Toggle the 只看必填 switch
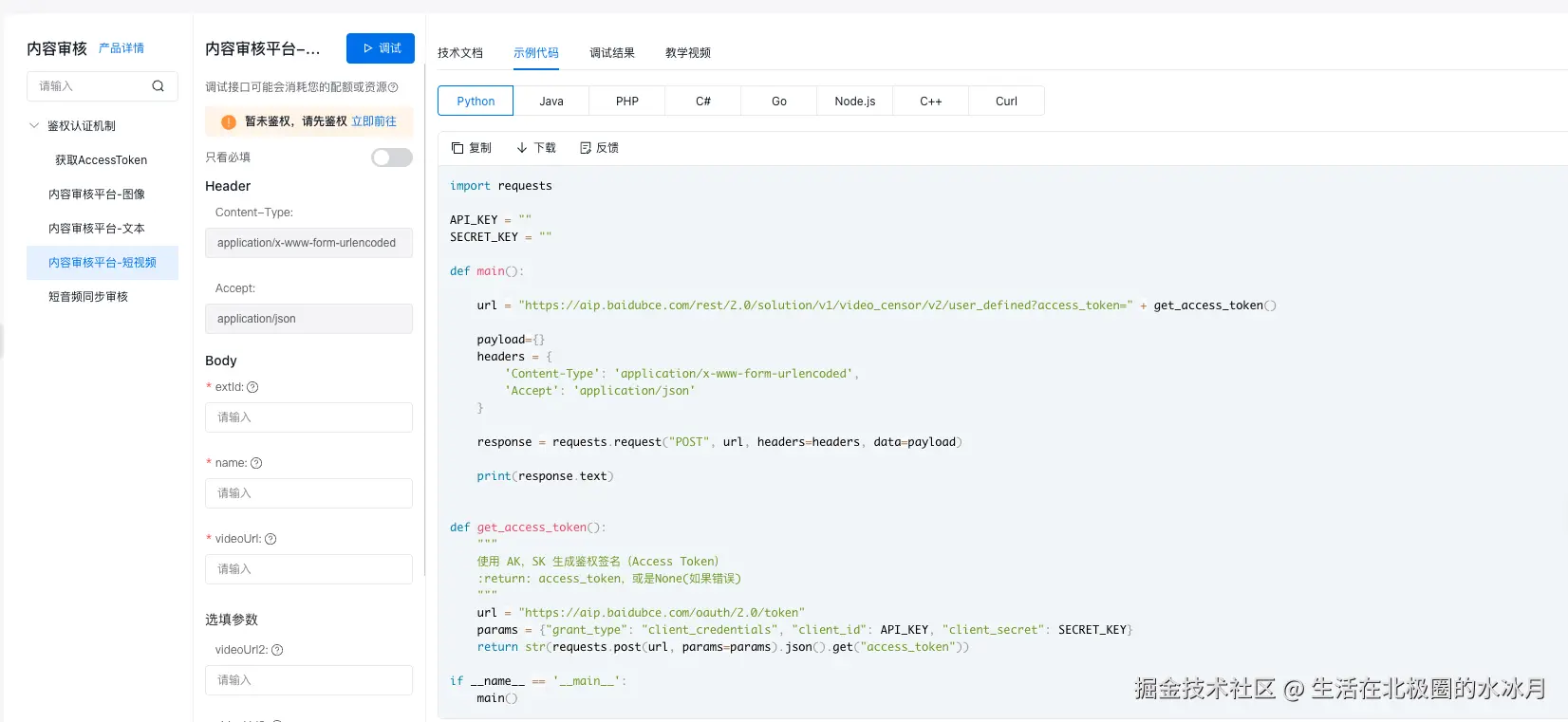This screenshot has height=722, width=1568. [392, 157]
